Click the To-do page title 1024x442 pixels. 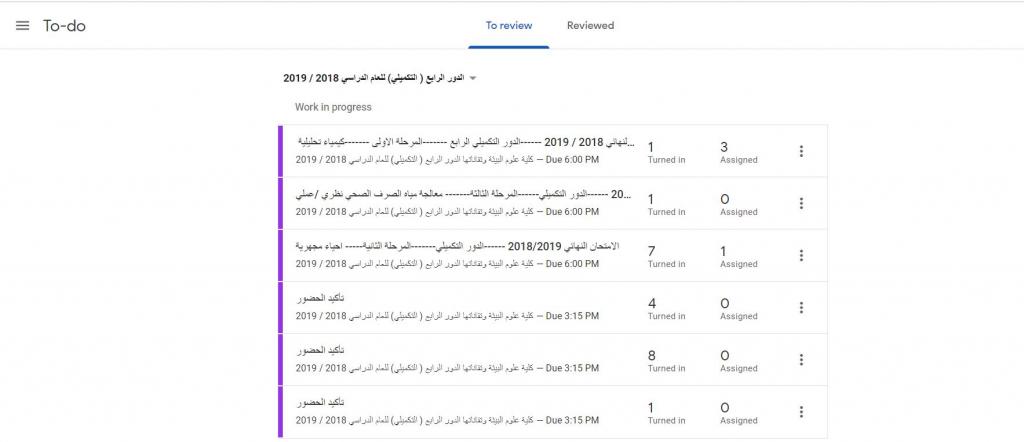(x=64, y=26)
